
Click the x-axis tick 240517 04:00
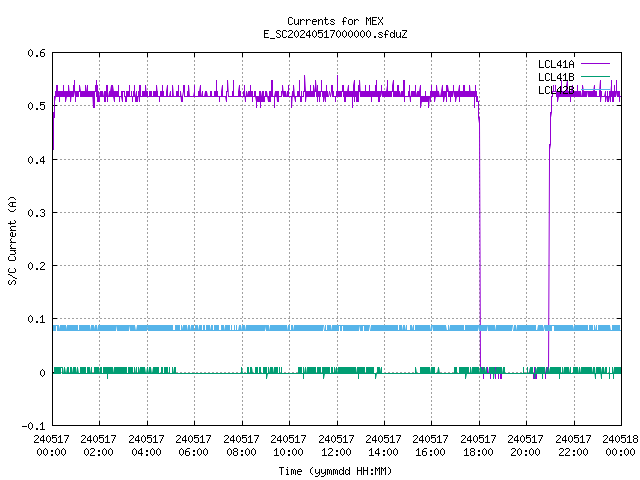click(146, 445)
